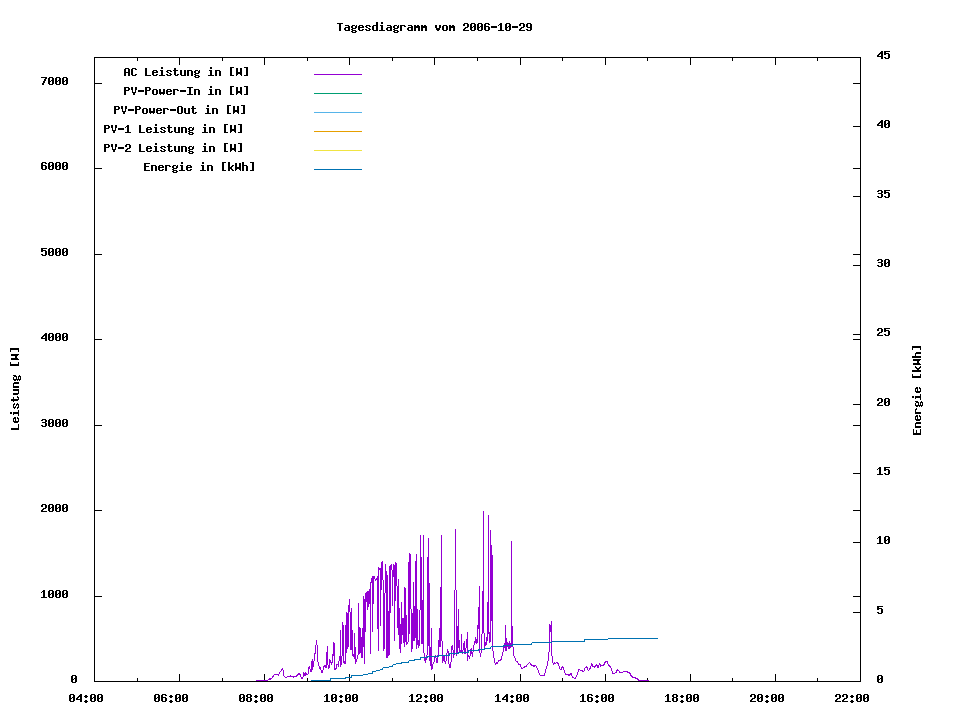Click the yellow PV-2 legend line sample
The width and height of the screenshot is (960, 720).
click(x=337, y=150)
